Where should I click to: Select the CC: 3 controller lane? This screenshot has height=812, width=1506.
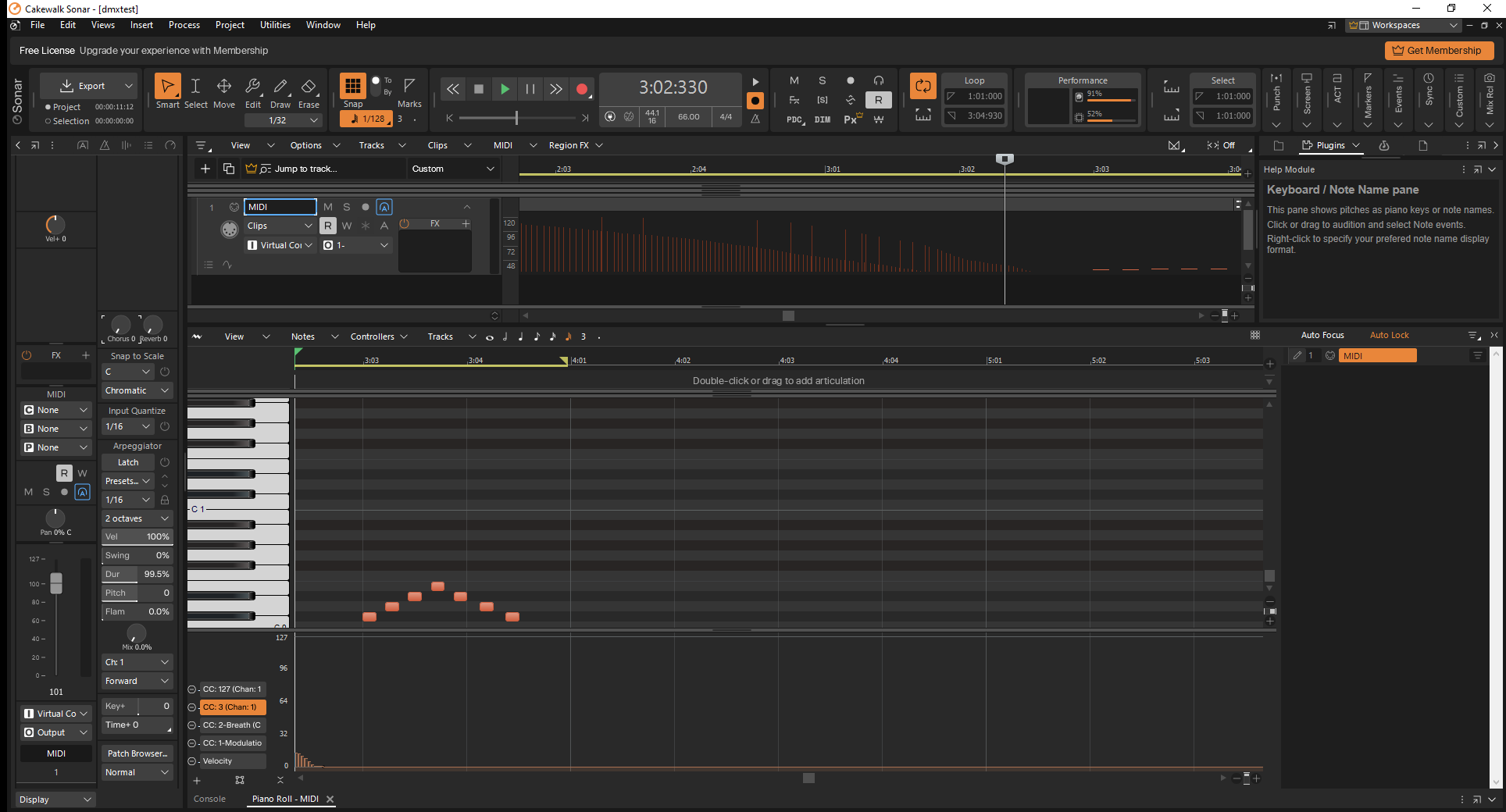(232, 707)
